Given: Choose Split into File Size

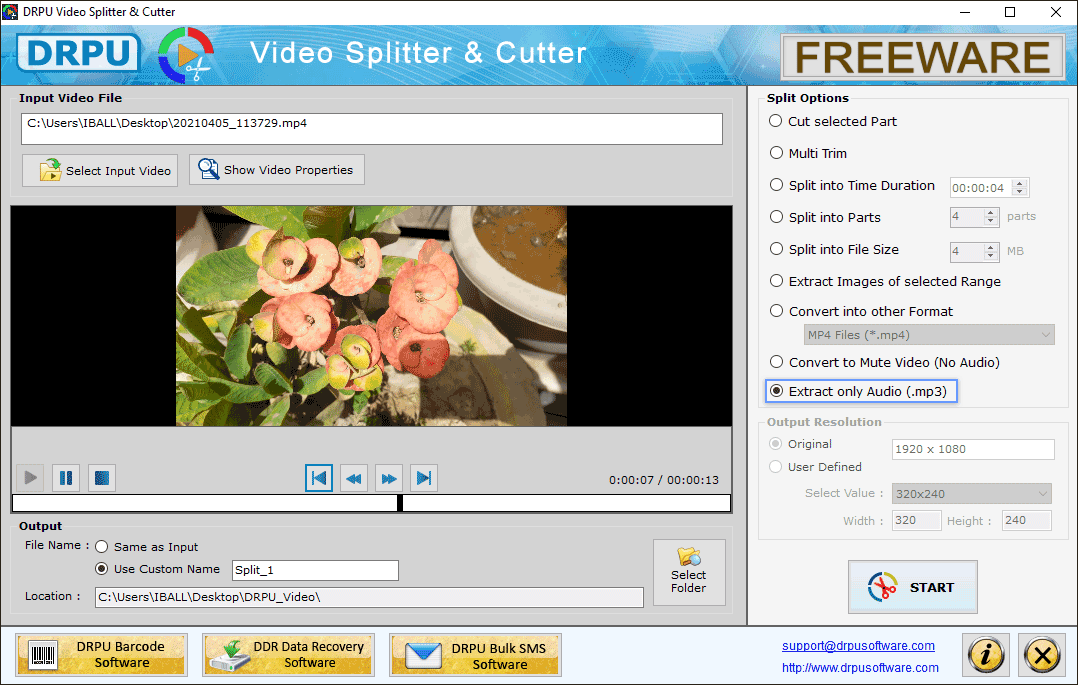Looking at the screenshot, I should click(776, 249).
